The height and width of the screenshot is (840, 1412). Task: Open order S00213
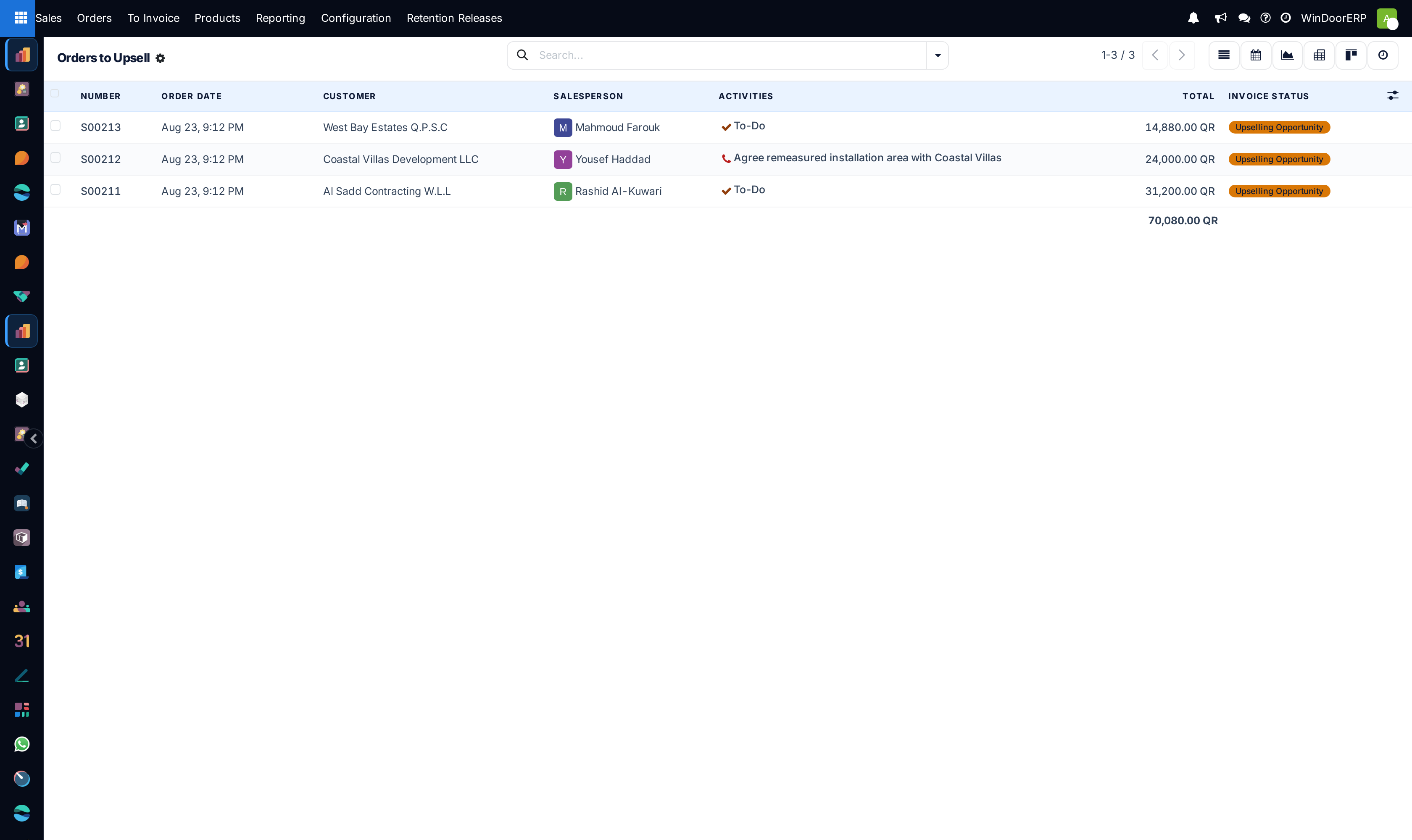pyautogui.click(x=101, y=127)
